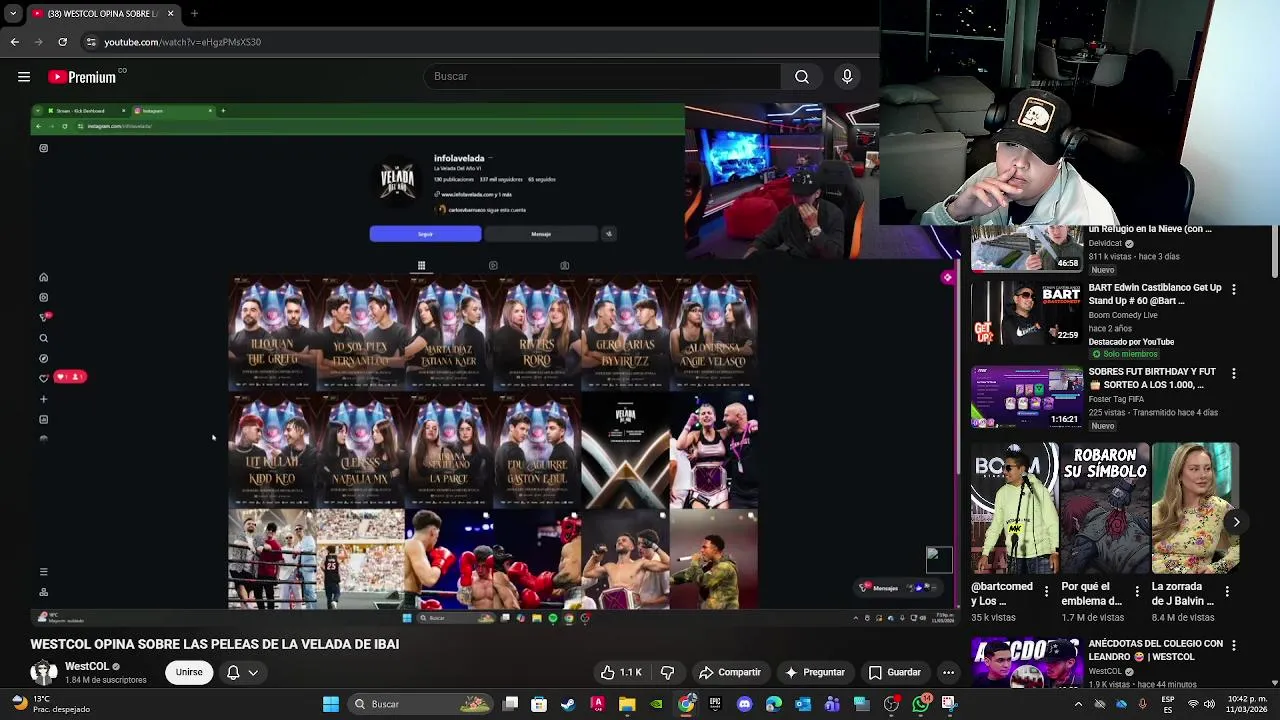
Task: Open ANÉCDOTAS DEL COLEGIO CON LEANDRO title
Action: click(1156, 650)
